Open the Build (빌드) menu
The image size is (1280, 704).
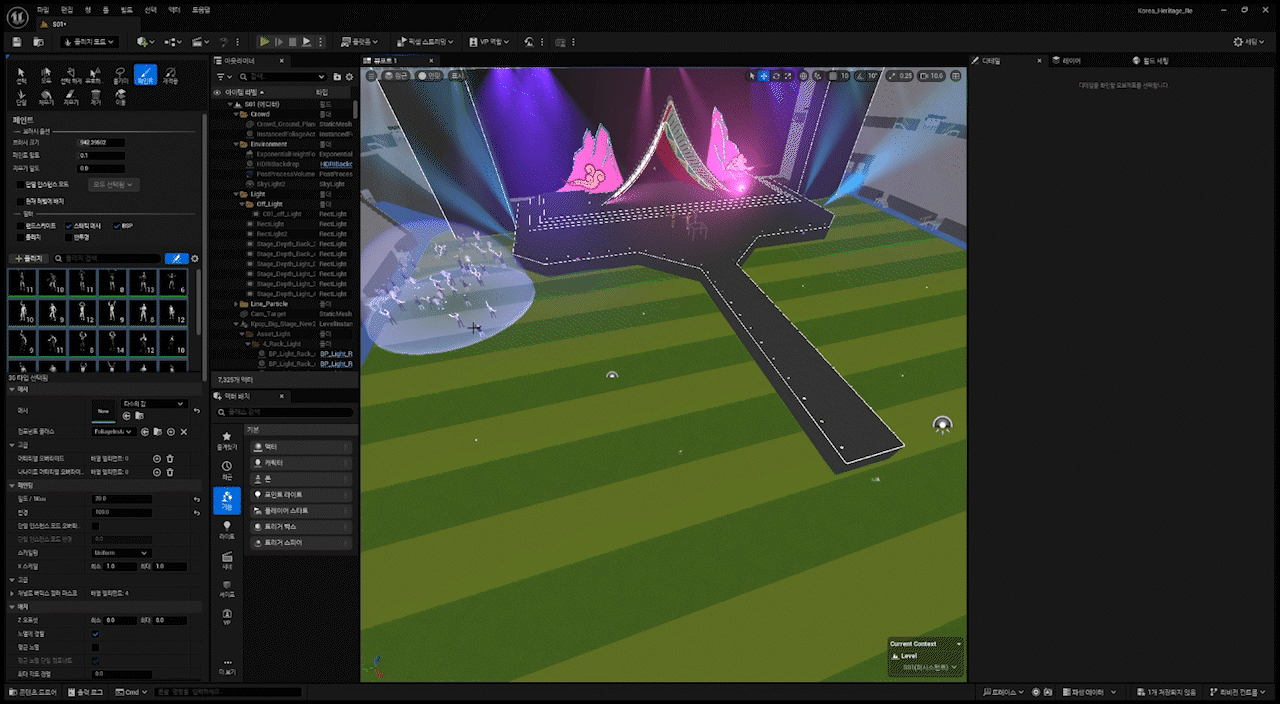click(x=126, y=9)
